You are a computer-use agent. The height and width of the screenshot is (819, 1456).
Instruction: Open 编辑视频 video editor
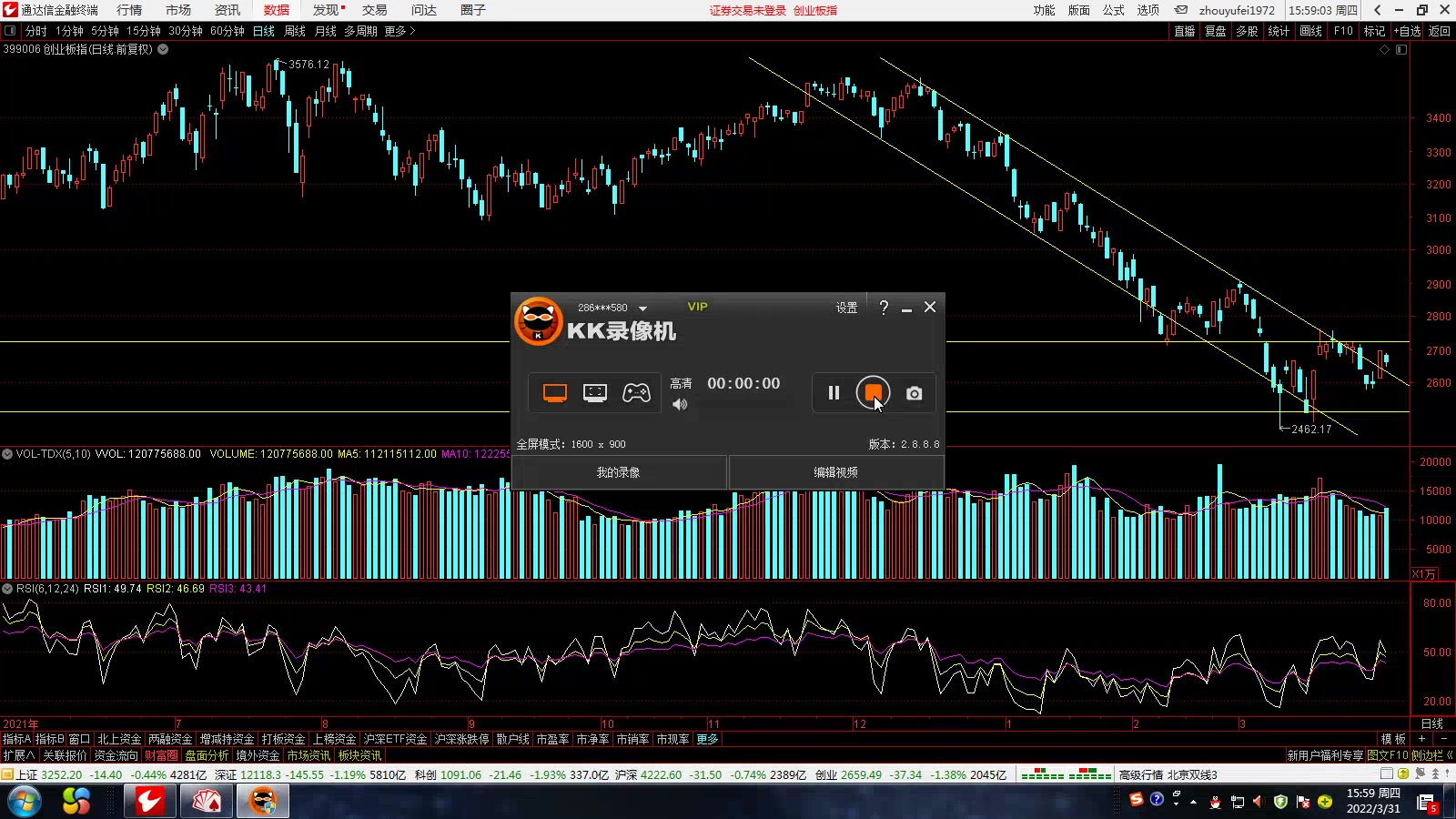click(x=836, y=472)
